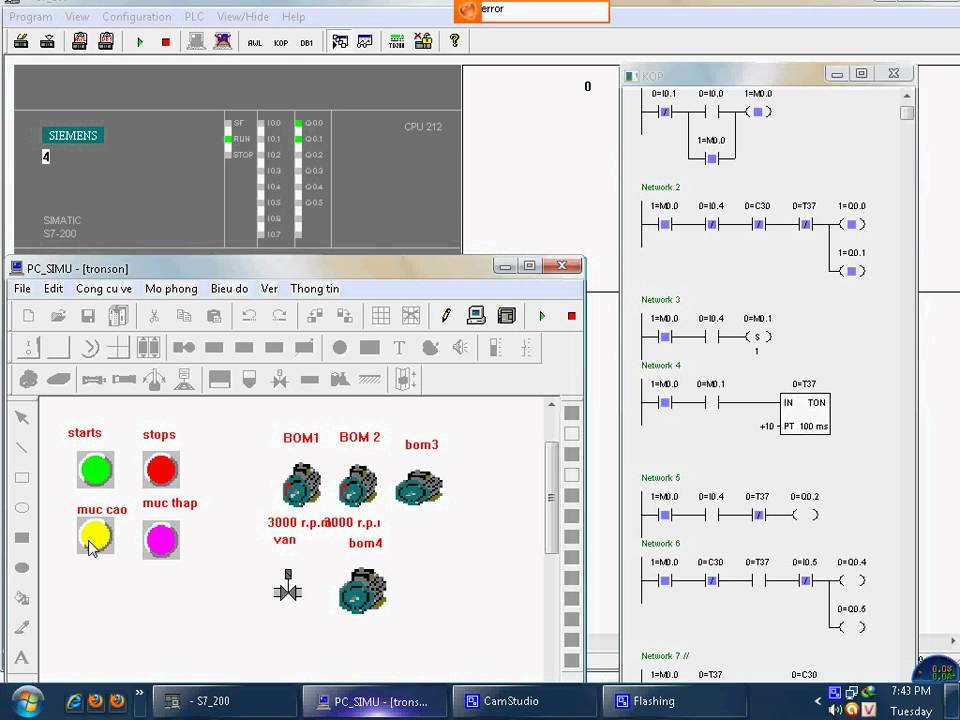Click the green Run arrow in S7_200 toolbar
The image size is (960, 720).
[x=140, y=42]
